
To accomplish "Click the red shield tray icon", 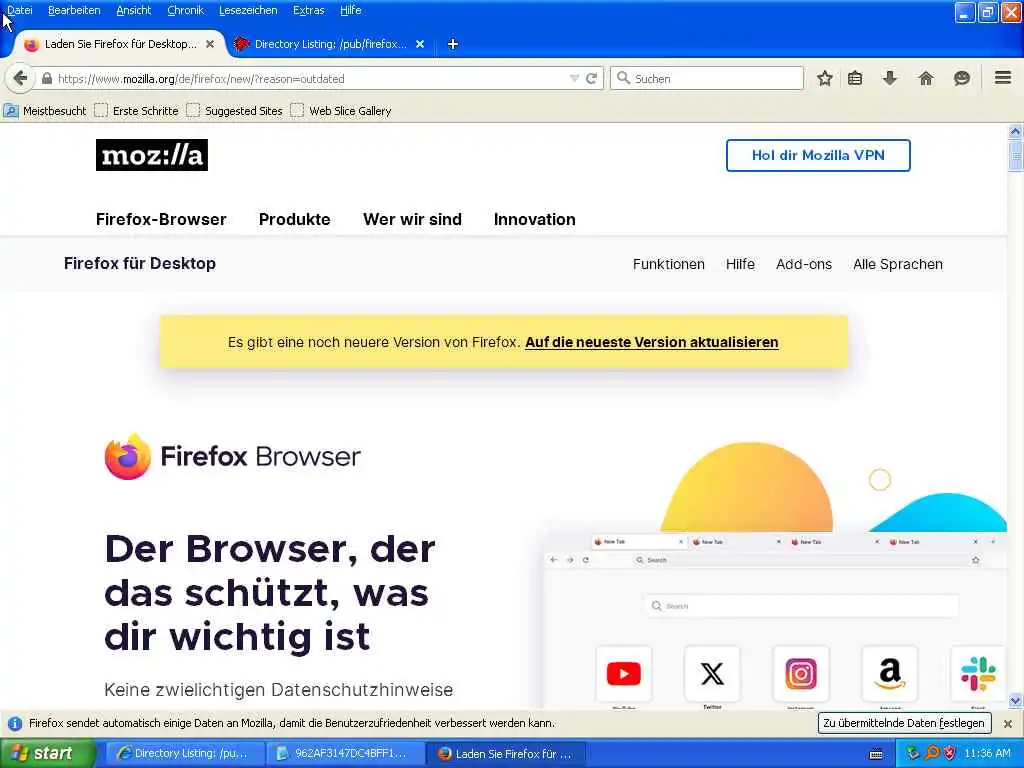I will [x=950, y=754].
